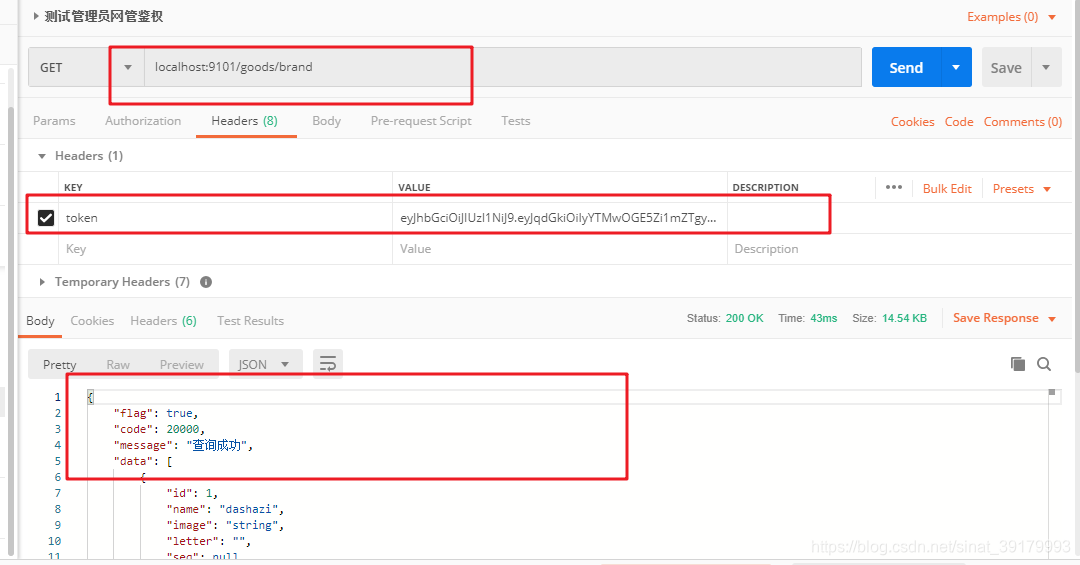Click the token value starting eyJhbGci
The width and height of the screenshot is (1080, 565).
(559, 218)
